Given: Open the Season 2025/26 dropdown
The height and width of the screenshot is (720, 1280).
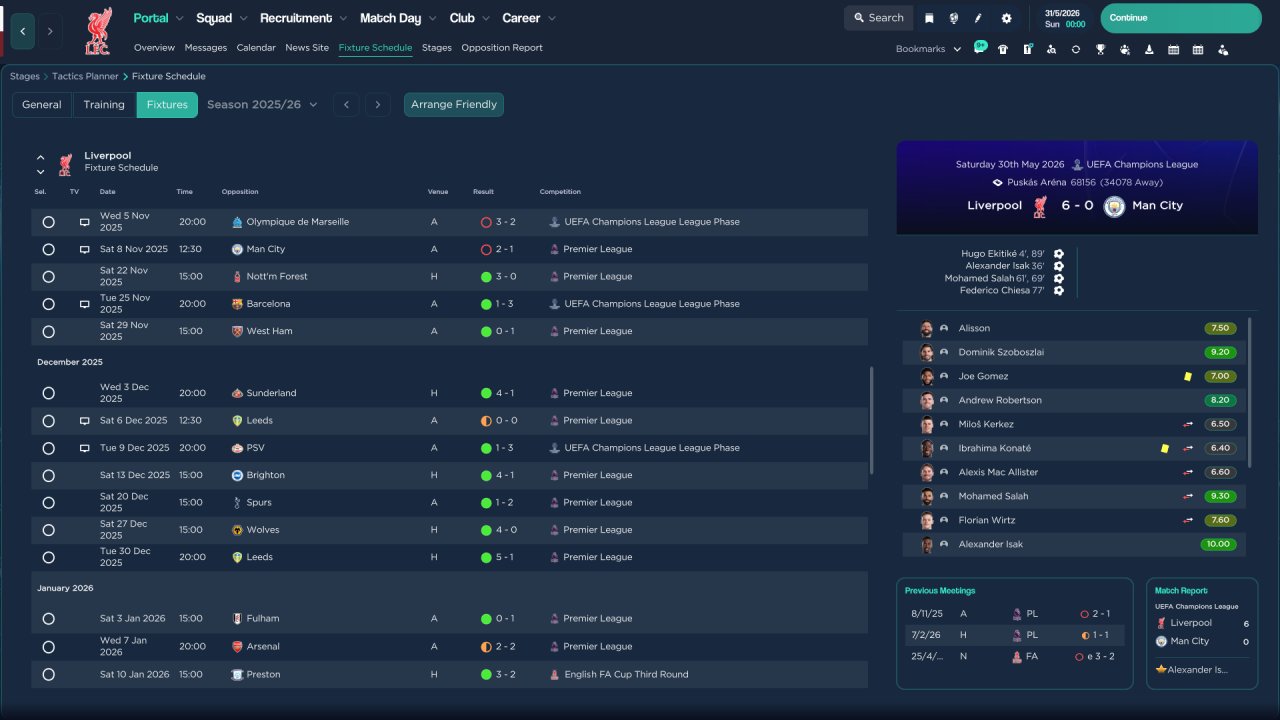Looking at the screenshot, I should pos(262,104).
